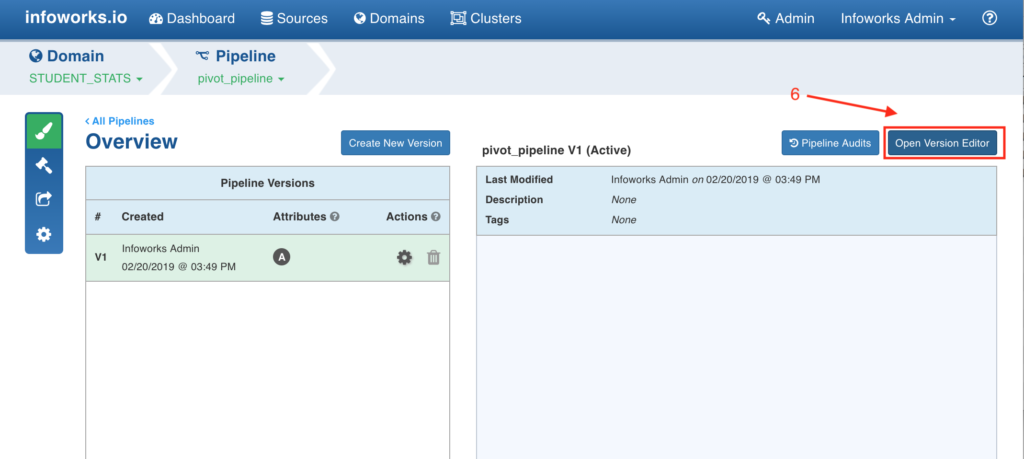Open Clusters menu item
1024x459 pixels.
[486, 18]
